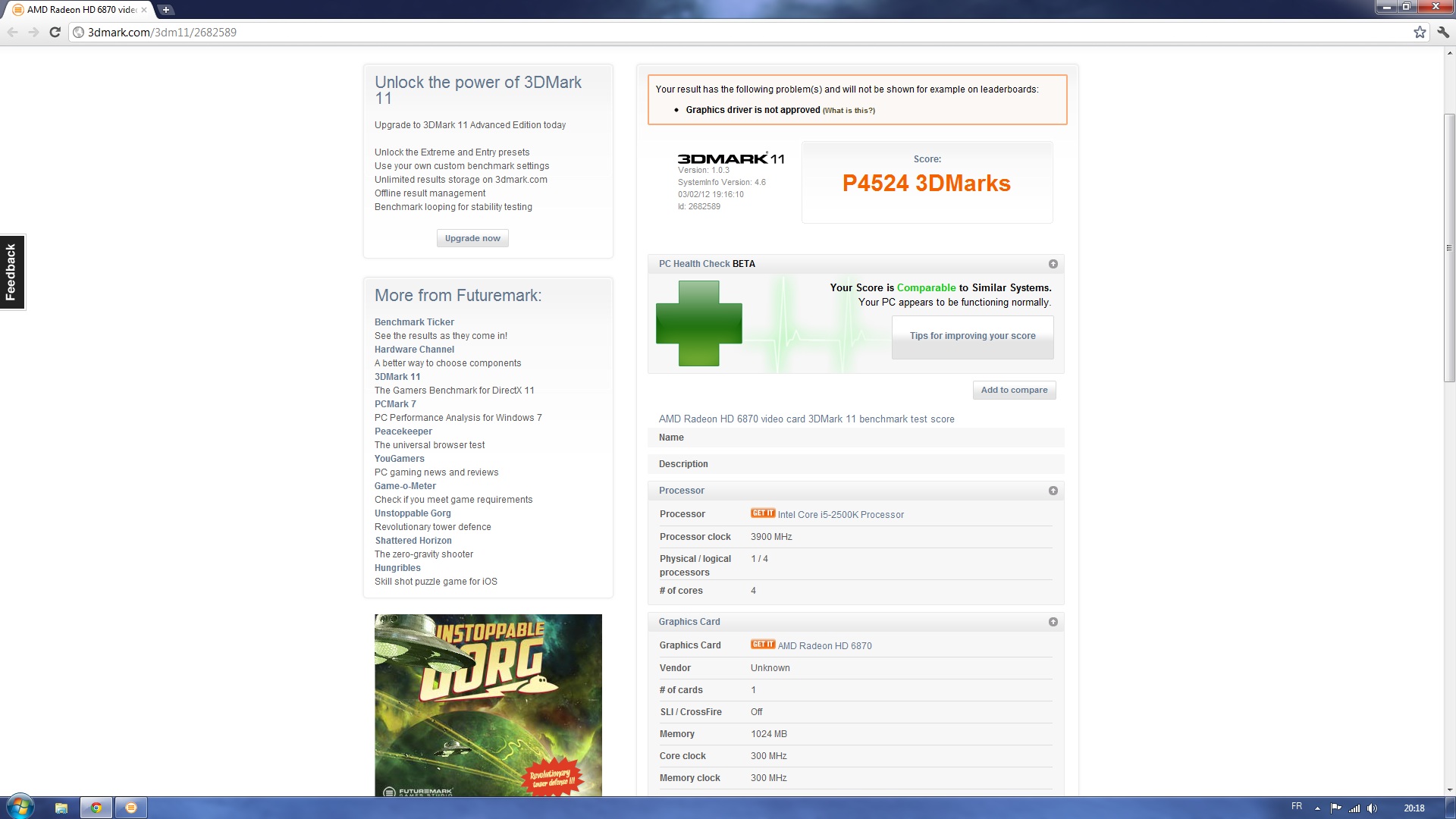Click the browser reload icon
Screen dimensions: 1456x819
coord(55,32)
